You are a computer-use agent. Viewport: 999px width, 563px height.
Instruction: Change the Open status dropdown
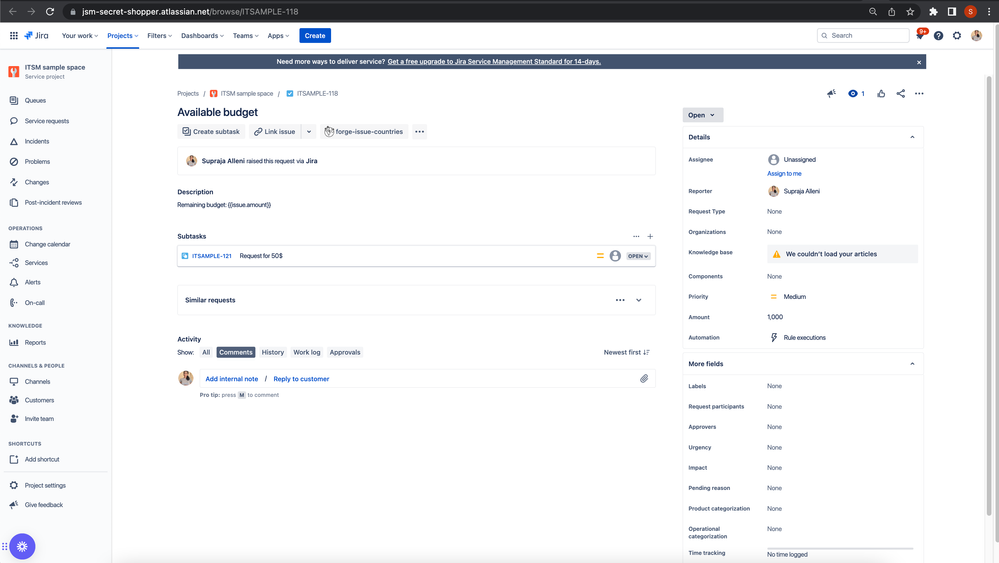click(x=703, y=115)
